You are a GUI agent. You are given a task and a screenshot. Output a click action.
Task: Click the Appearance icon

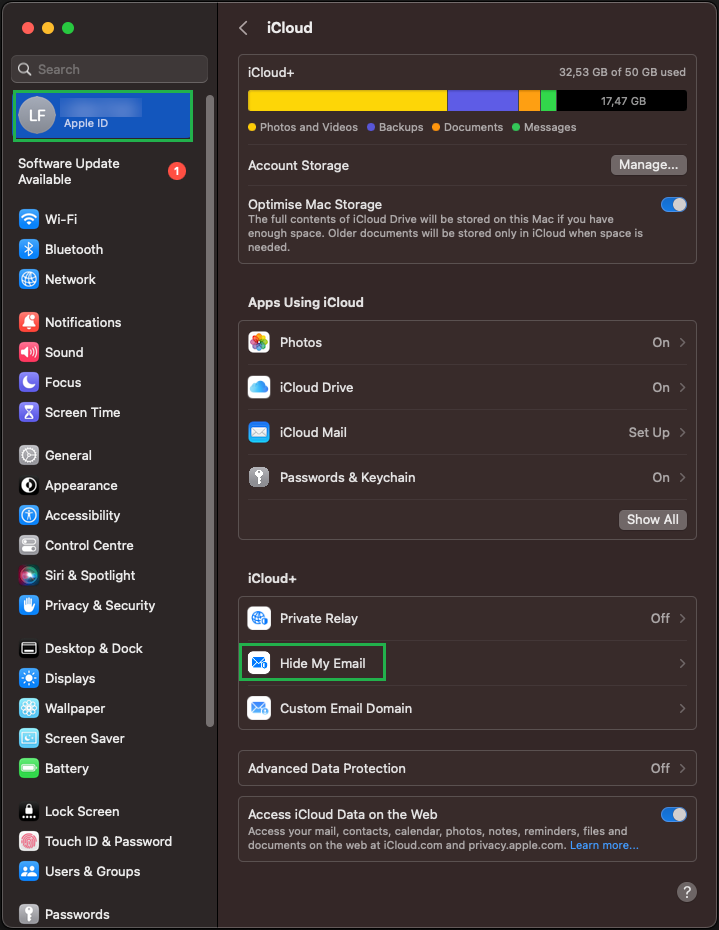point(28,485)
